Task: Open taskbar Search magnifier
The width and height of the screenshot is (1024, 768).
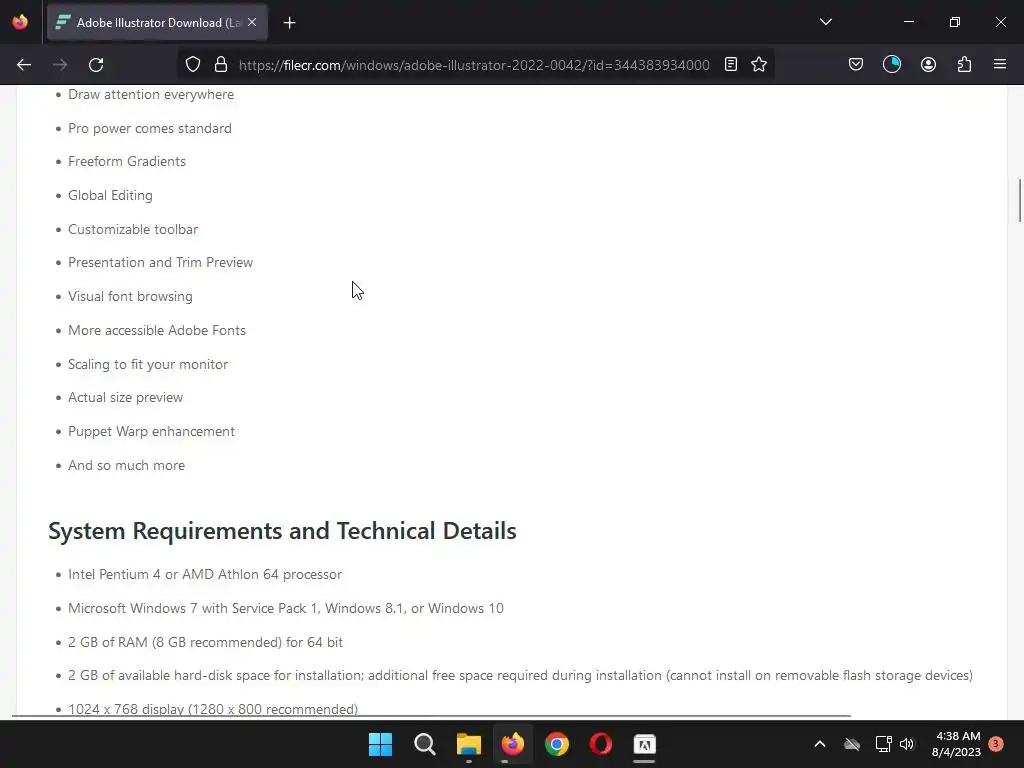Action: coord(424,744)
